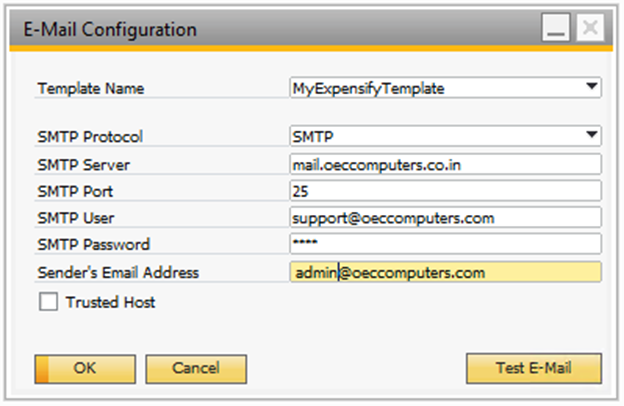
Task: Close the dialog with the X icon
Action: [589, 30]
